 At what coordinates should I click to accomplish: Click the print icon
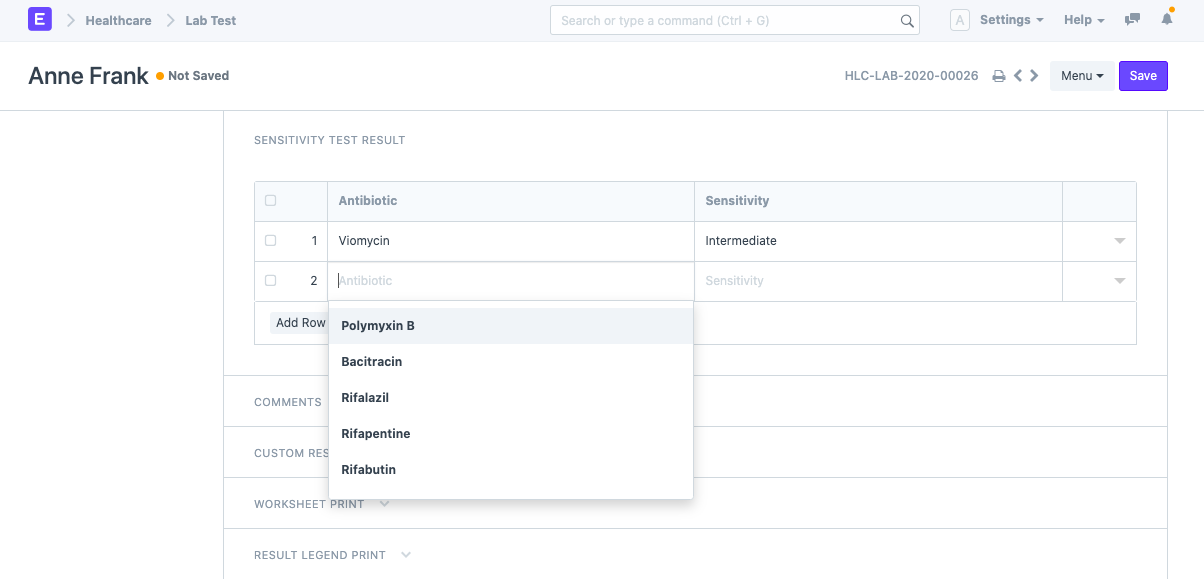click(998, 76)
